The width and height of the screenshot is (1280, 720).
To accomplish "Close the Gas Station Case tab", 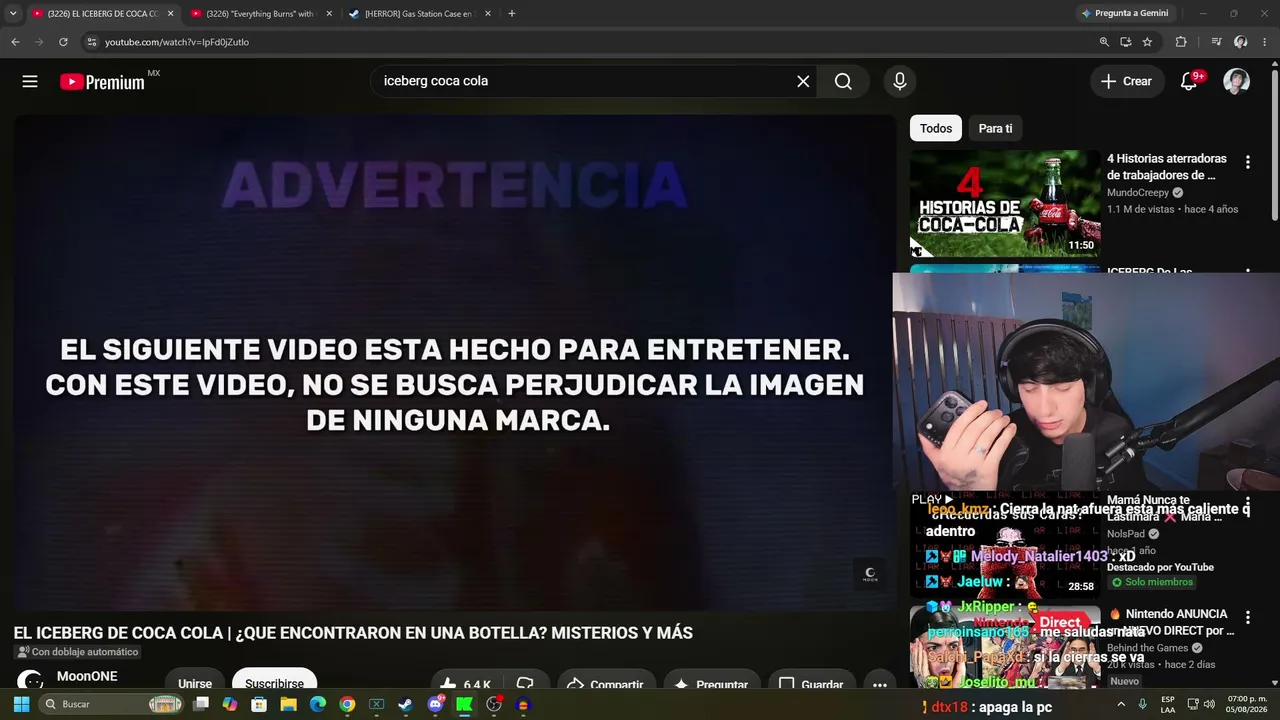I will click(487, 14).
